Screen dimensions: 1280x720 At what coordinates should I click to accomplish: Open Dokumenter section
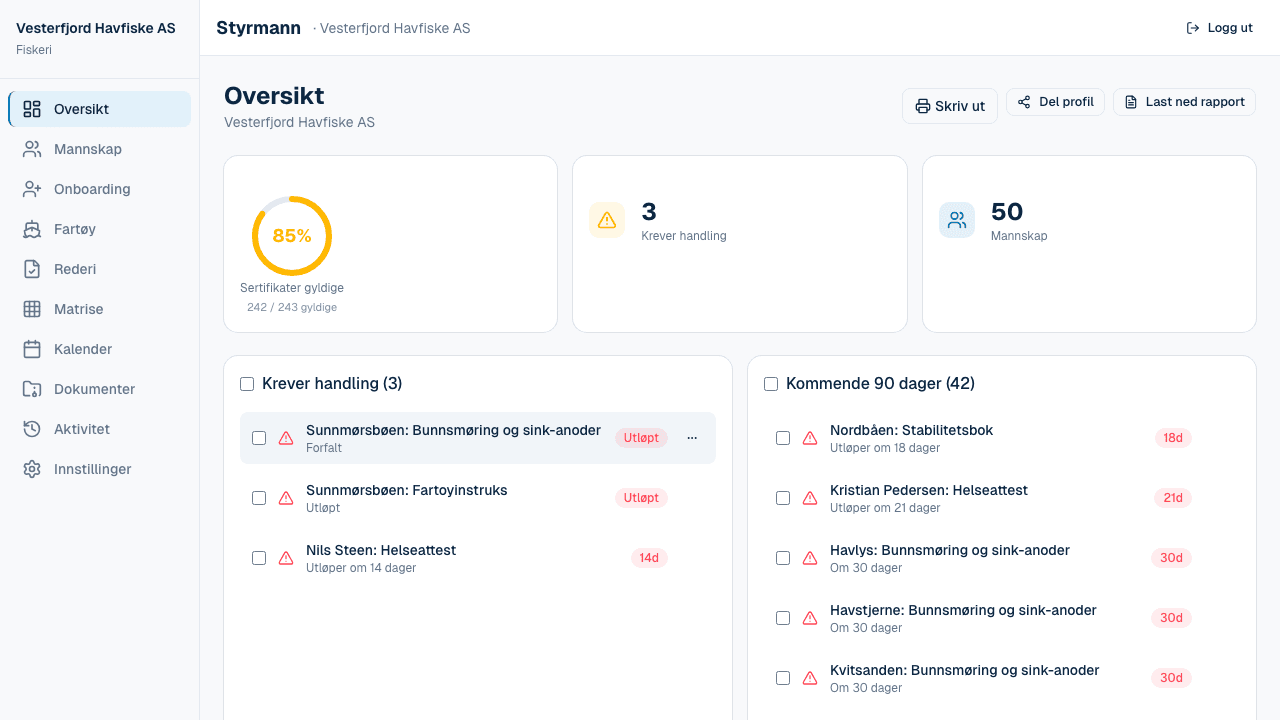coord(99,389)
